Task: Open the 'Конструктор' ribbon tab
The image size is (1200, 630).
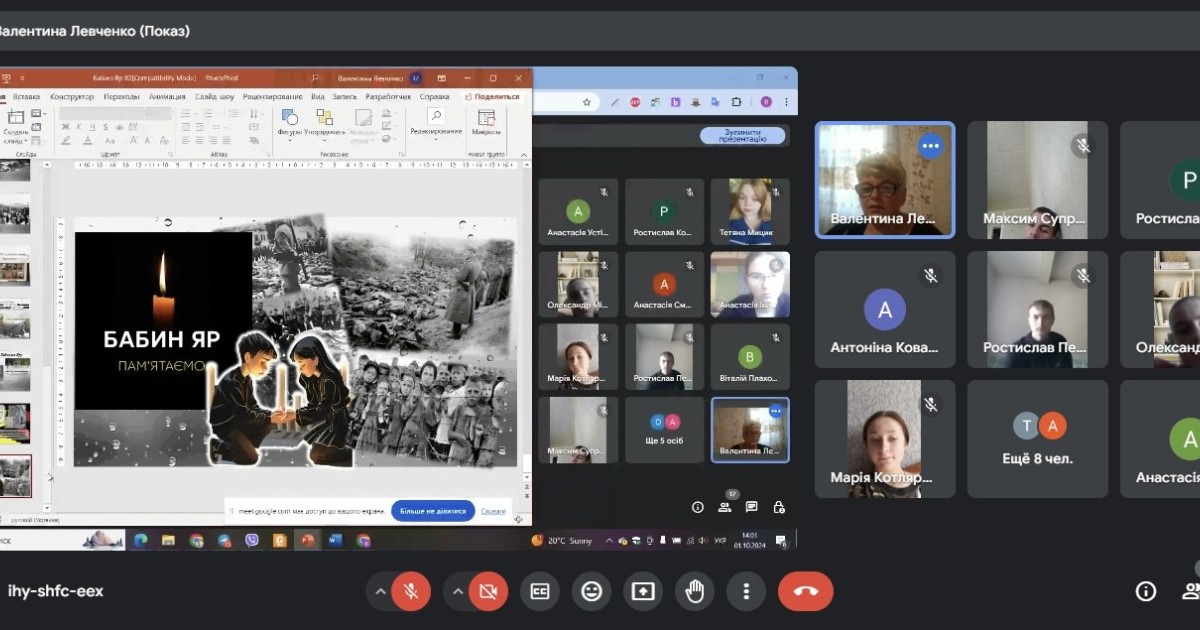Action: click(72, 97)
